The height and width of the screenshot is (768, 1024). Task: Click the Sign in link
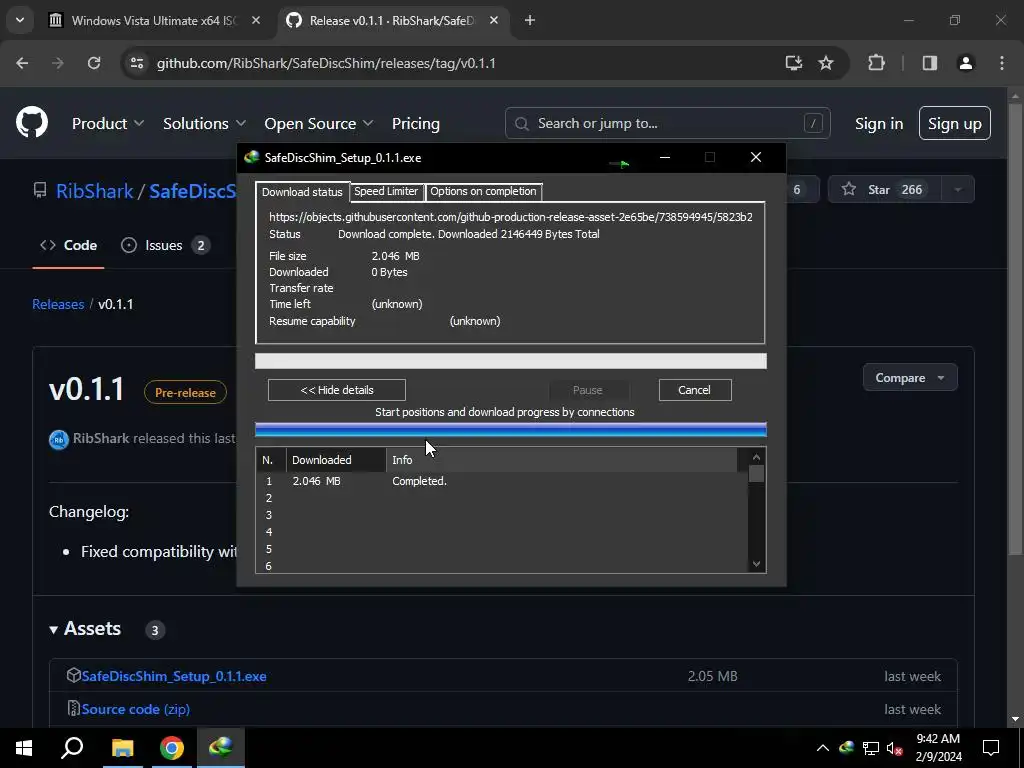[879, 123]
